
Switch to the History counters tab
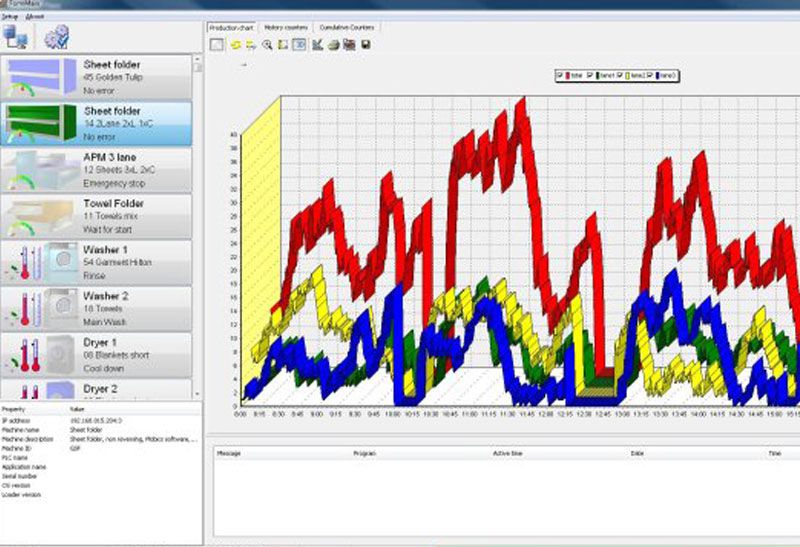285,27
